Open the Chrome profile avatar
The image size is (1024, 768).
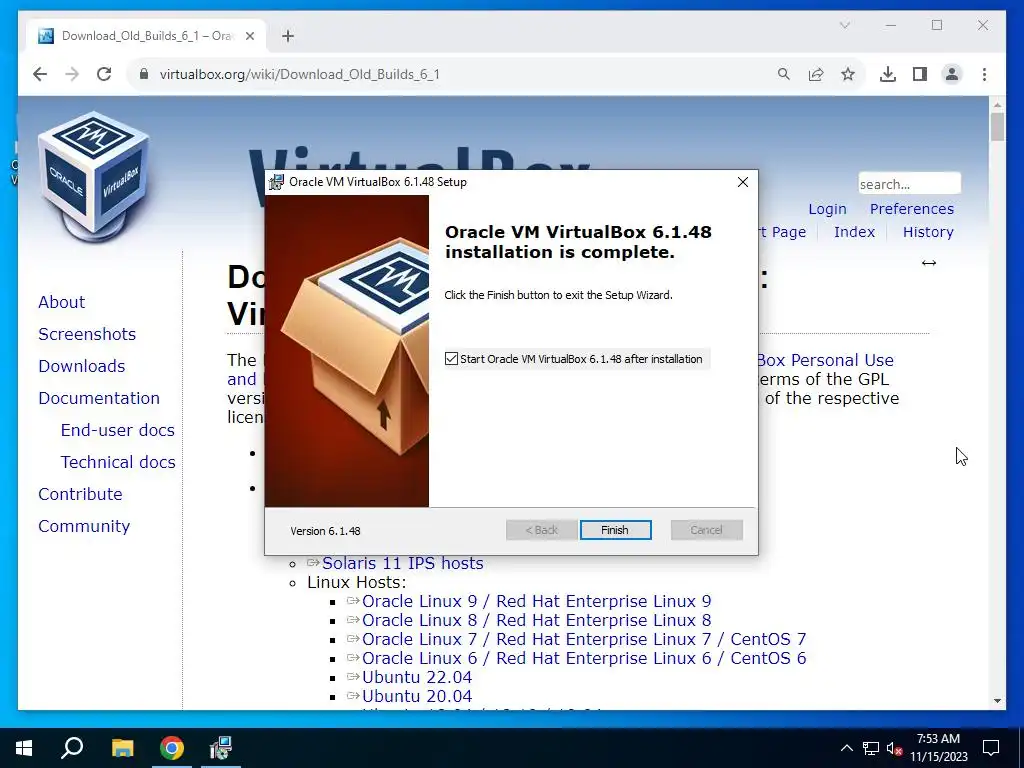tap(952, 74)
